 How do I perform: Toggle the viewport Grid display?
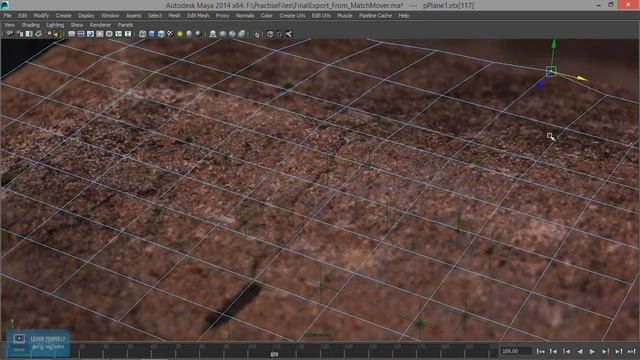(71, 34)
